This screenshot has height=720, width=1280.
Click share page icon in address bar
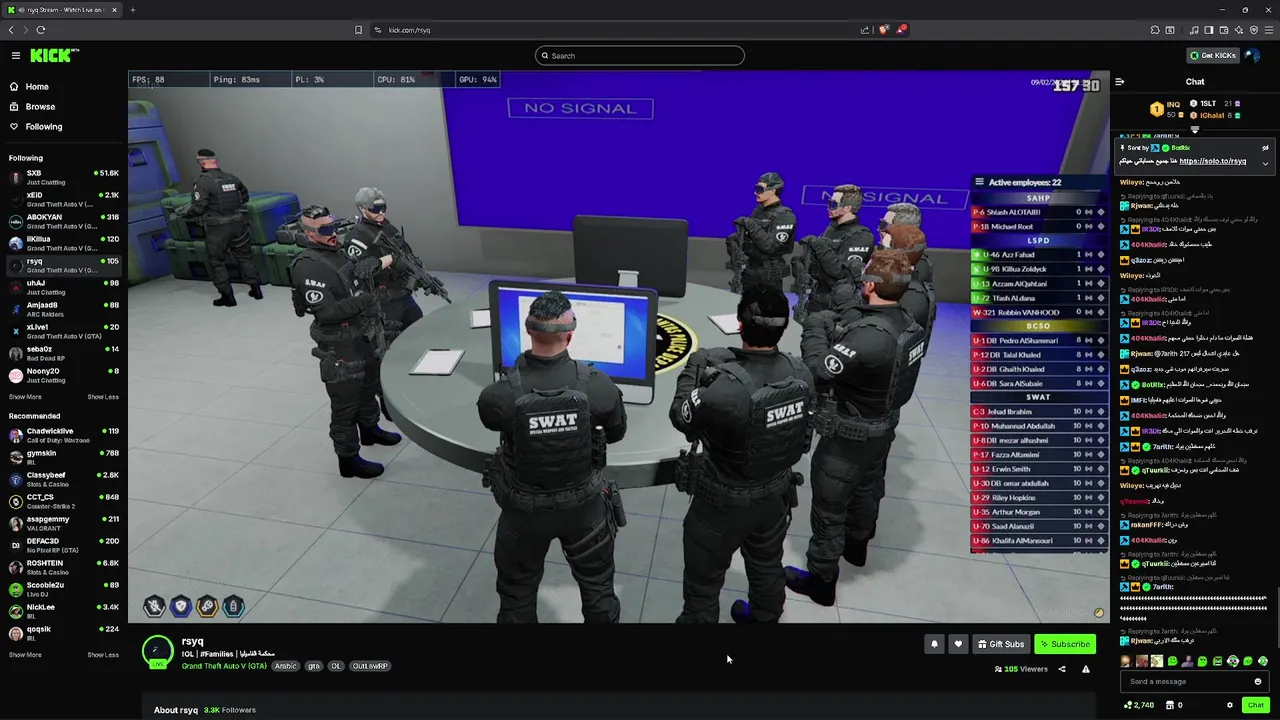[865, 30]
